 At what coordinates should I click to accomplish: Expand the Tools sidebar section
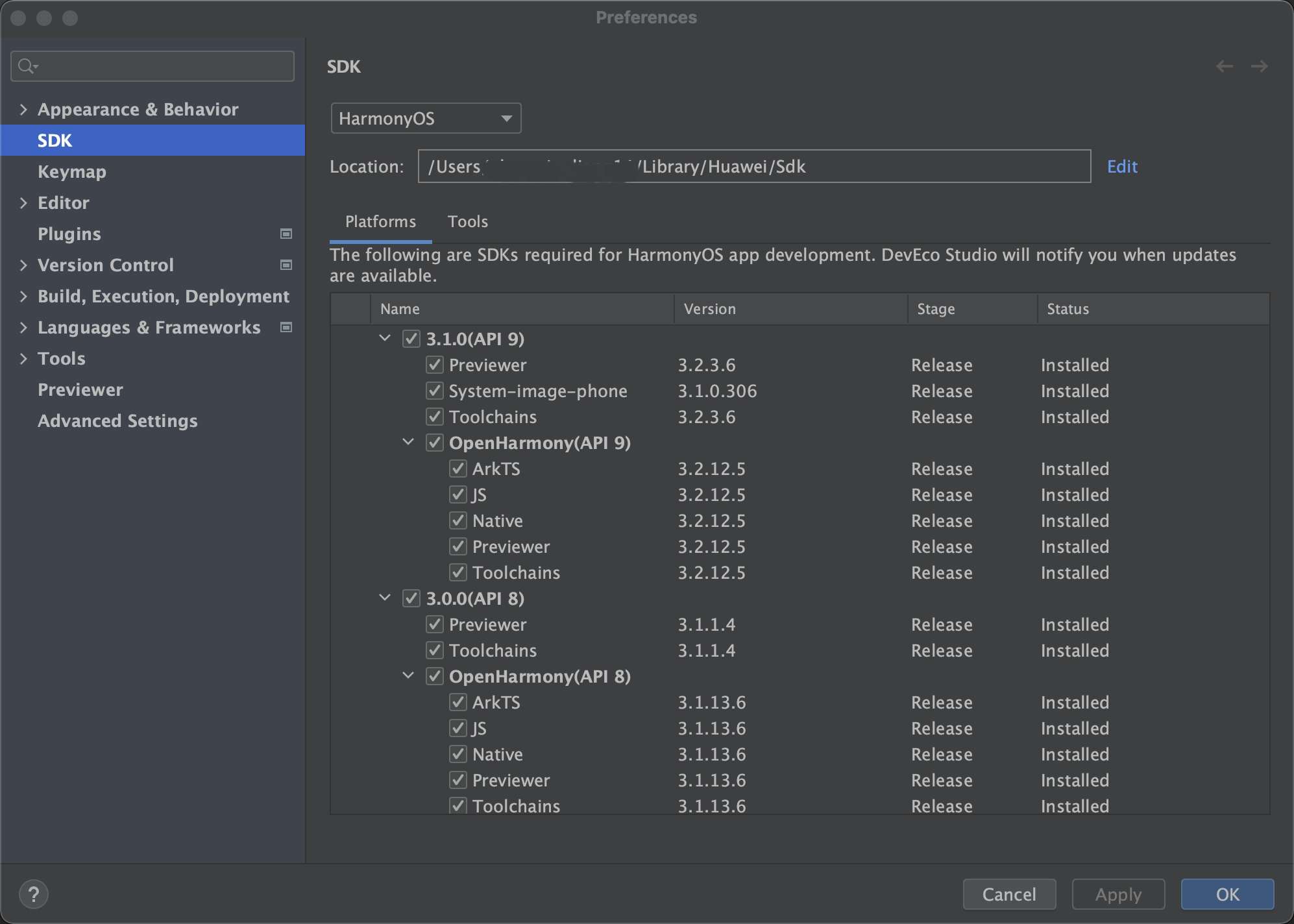23,358
